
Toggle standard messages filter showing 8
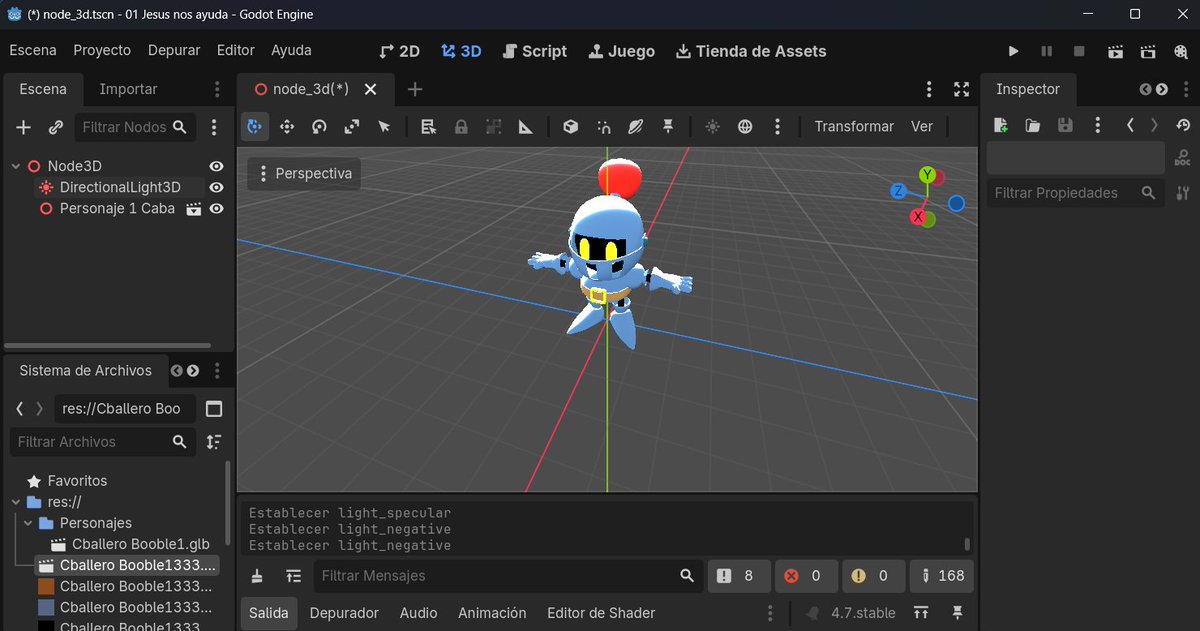tap(738, 576)
